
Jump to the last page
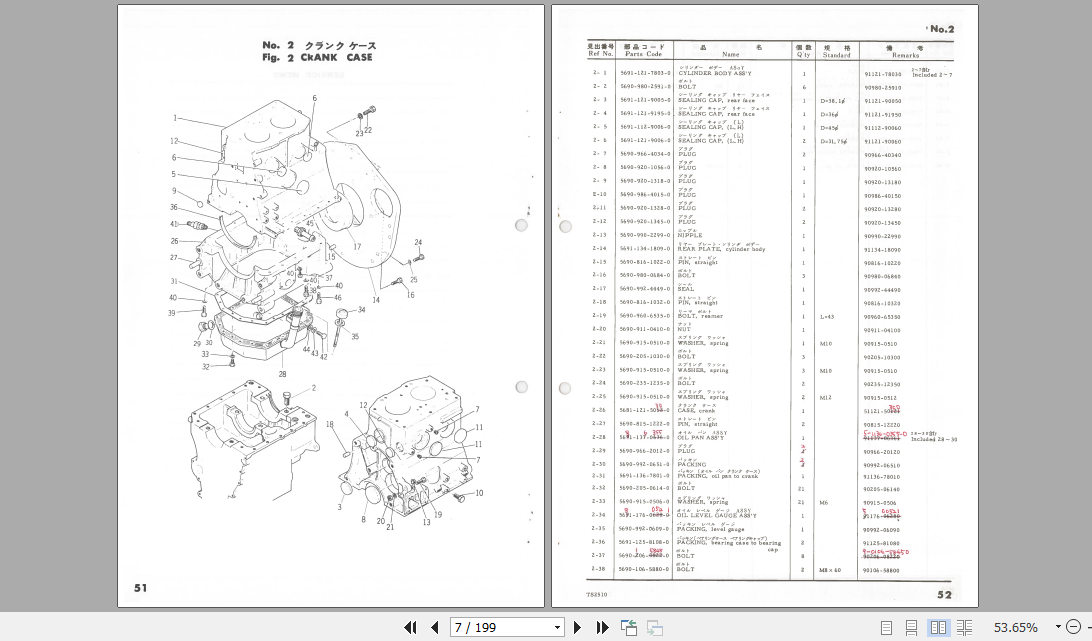pos(602,628)
